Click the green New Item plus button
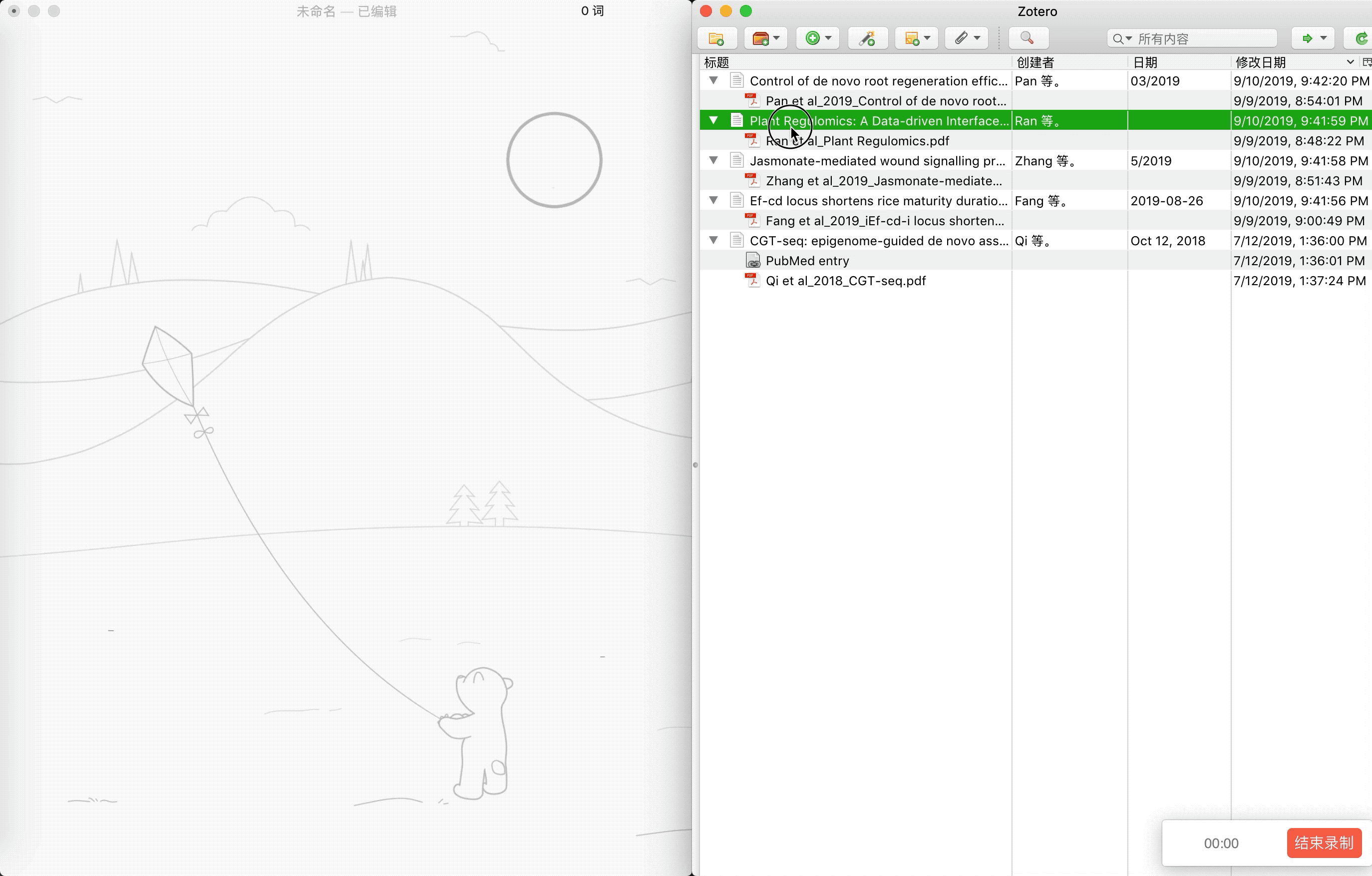Screen dimensions: 1372x876 (x=813, y=38)
